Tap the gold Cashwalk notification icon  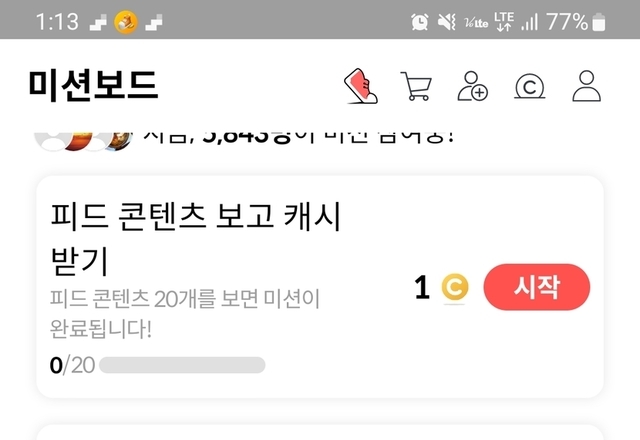pos(126,22)
